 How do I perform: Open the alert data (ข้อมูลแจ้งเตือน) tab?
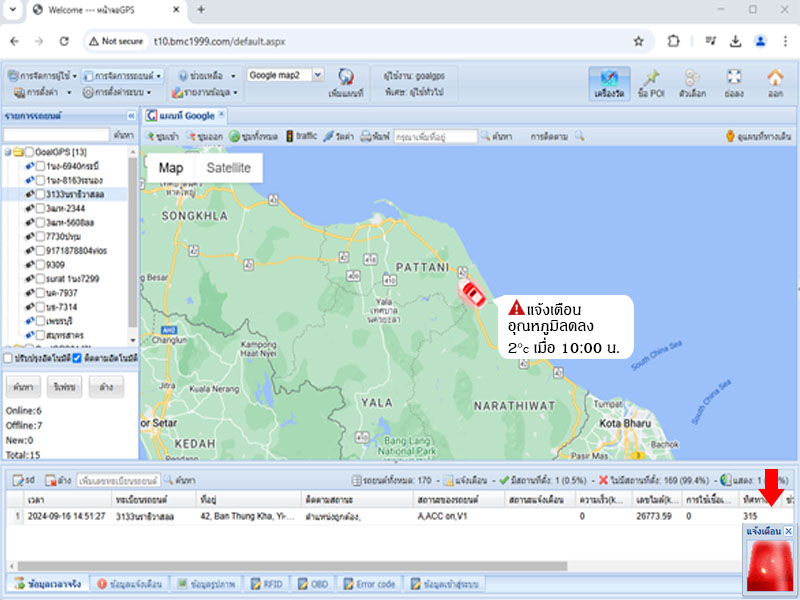click(x=130, y=584)
